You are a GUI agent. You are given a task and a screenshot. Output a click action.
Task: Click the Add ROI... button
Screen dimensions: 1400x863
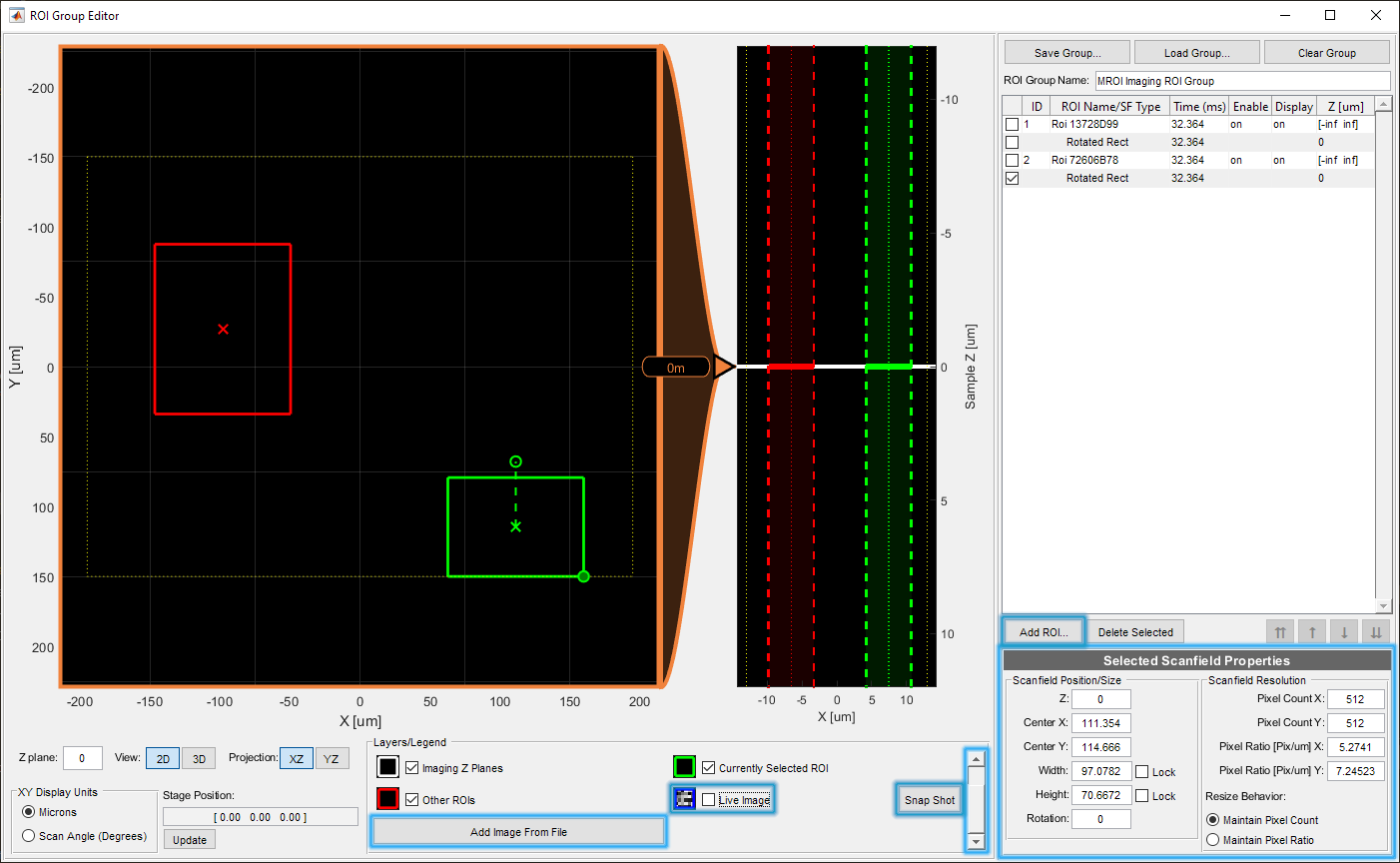coord(1044,632)
